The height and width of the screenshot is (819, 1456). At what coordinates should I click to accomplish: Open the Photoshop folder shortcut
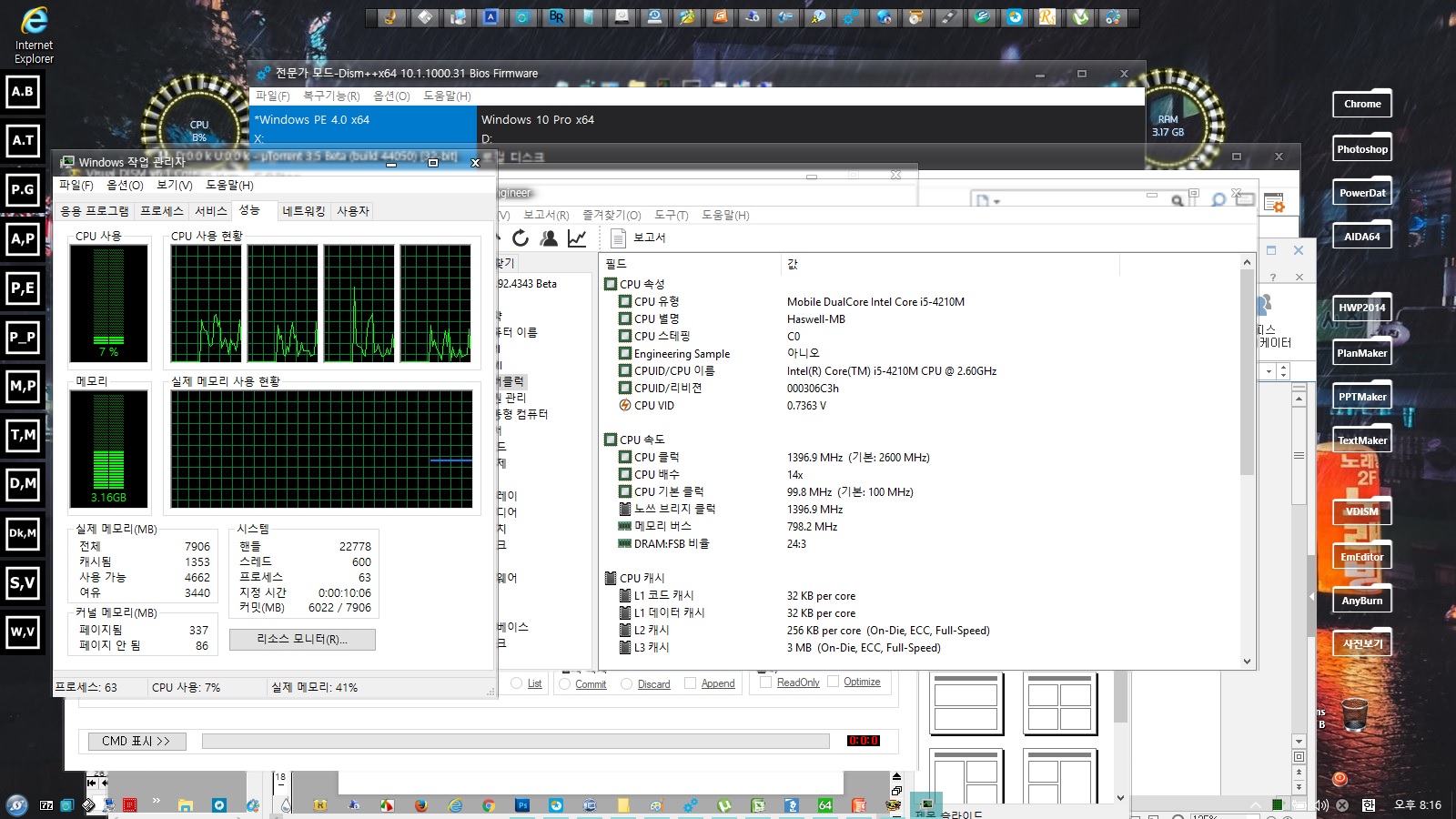tap(1362, 148)
